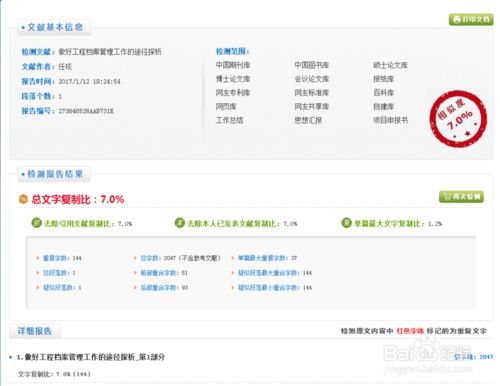Viewport: 500px width, 386px height.
Task: Click 硕士论文库 in detection scope
Action: tap(390, 65)
